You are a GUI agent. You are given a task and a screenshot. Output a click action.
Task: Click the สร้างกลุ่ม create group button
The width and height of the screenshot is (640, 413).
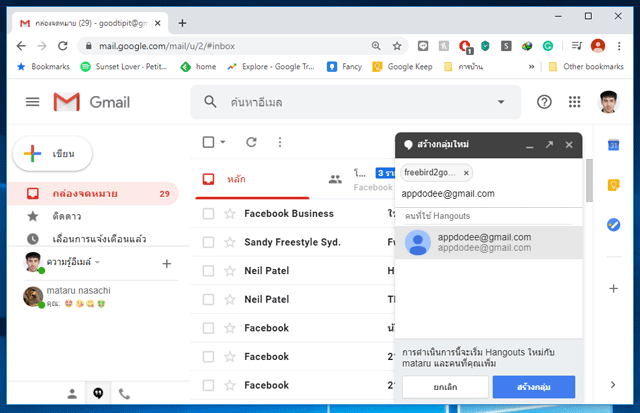pyautogui.click(x=533, y=386)
